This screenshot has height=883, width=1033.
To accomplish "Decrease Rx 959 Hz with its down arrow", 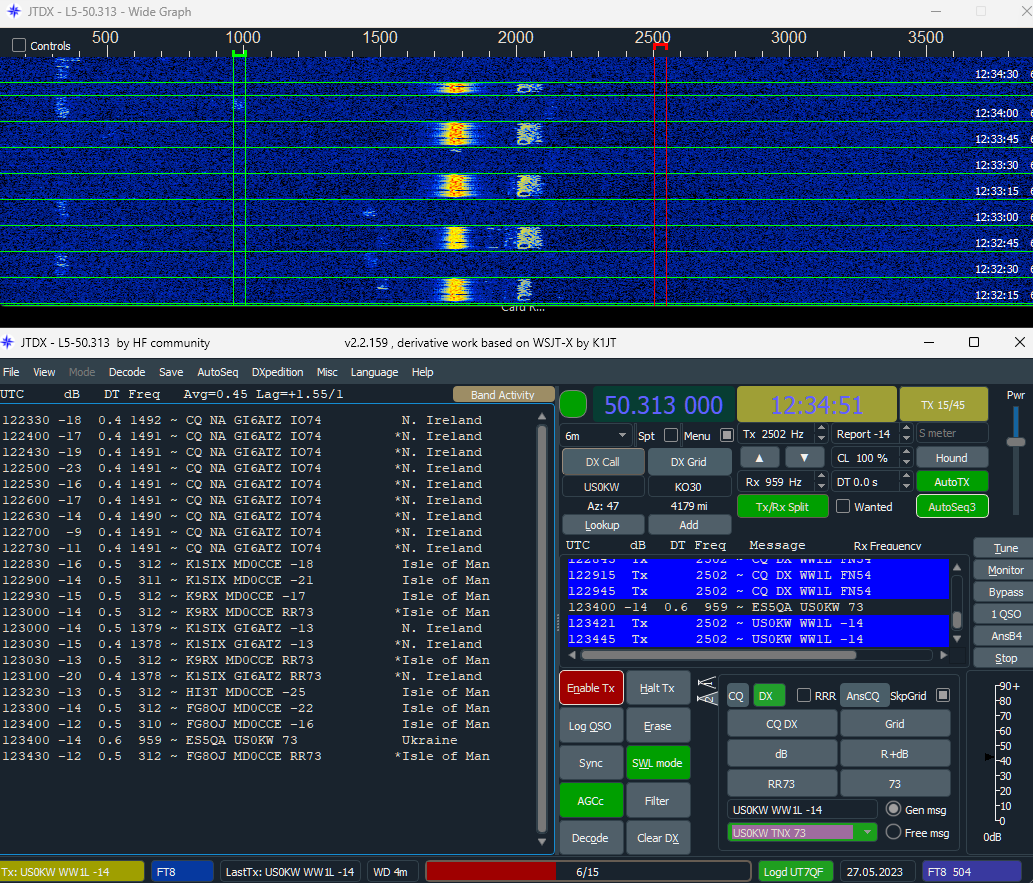I will (x=820, y=486).
